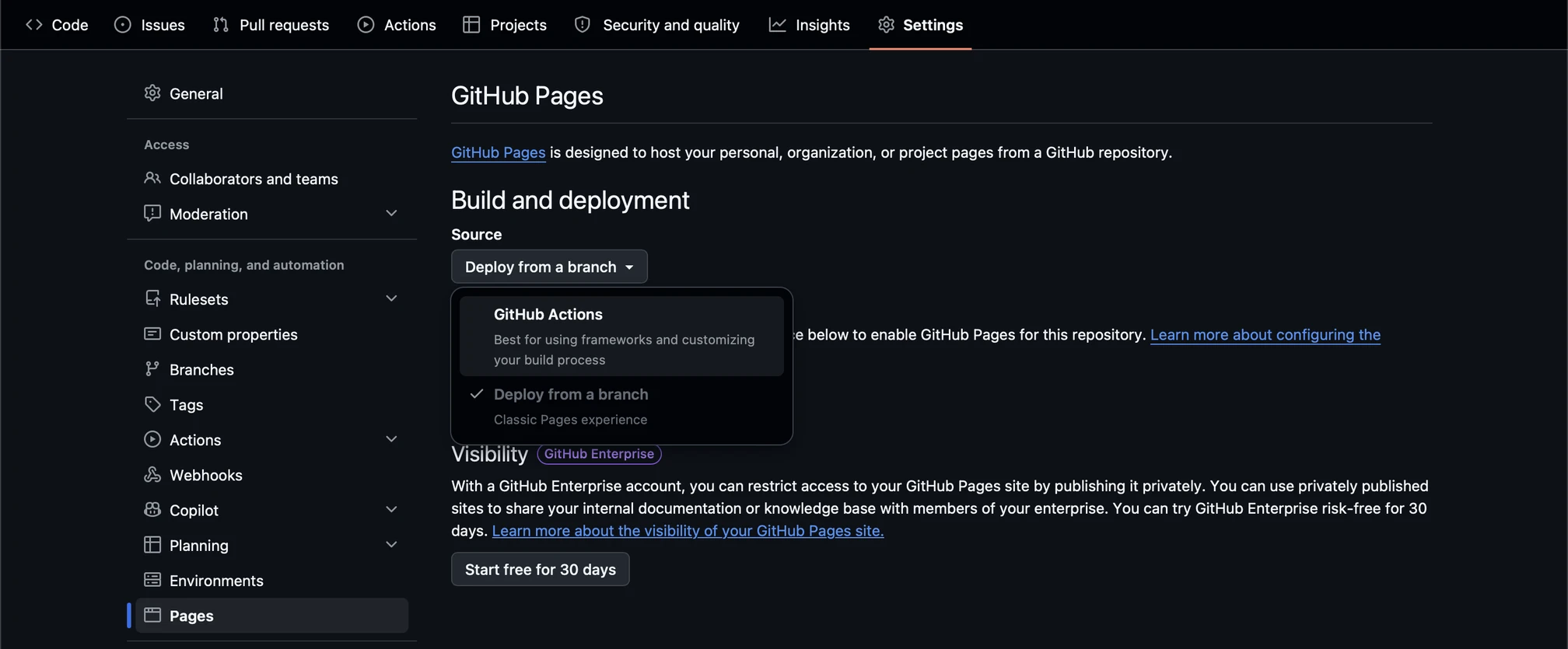
Task: Open the GitHub Pages documentation link
Action: coord(499,152)
